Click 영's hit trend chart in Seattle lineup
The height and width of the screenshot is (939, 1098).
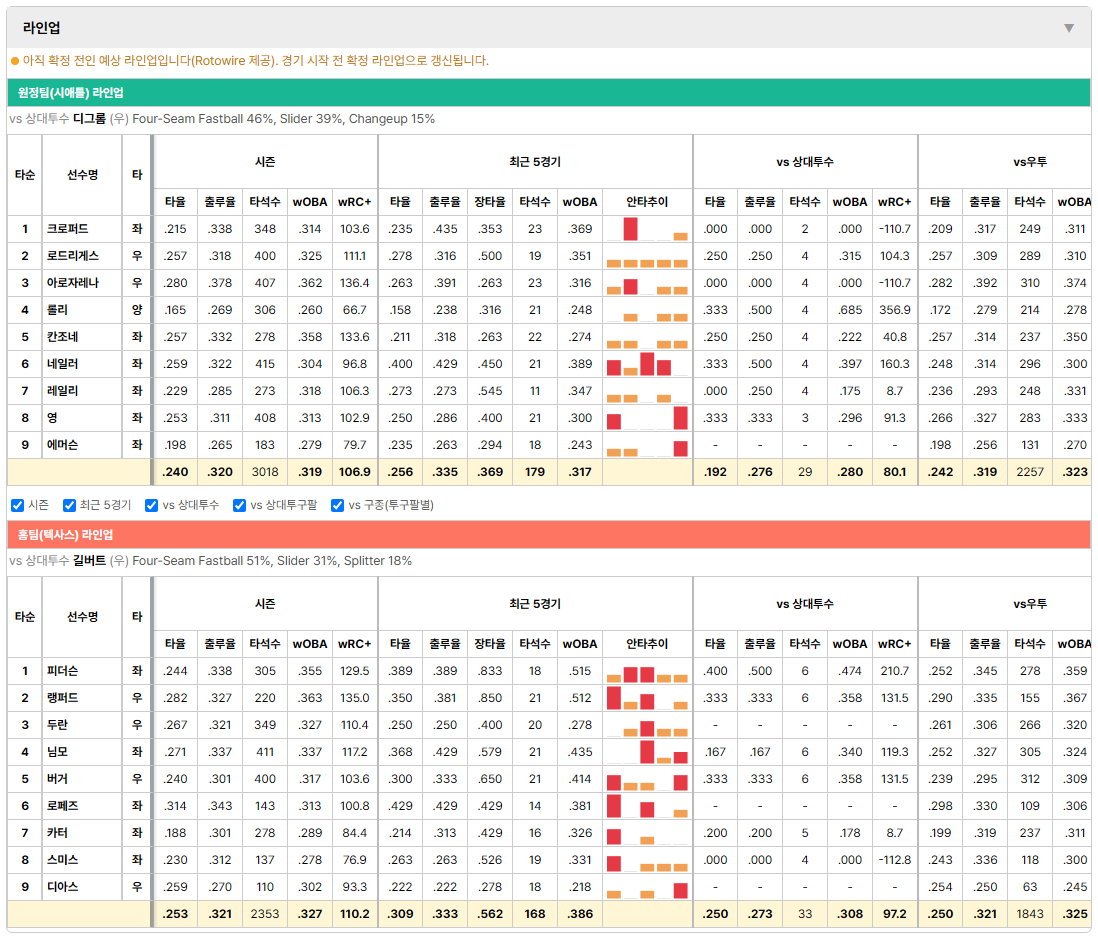point(647,418)
